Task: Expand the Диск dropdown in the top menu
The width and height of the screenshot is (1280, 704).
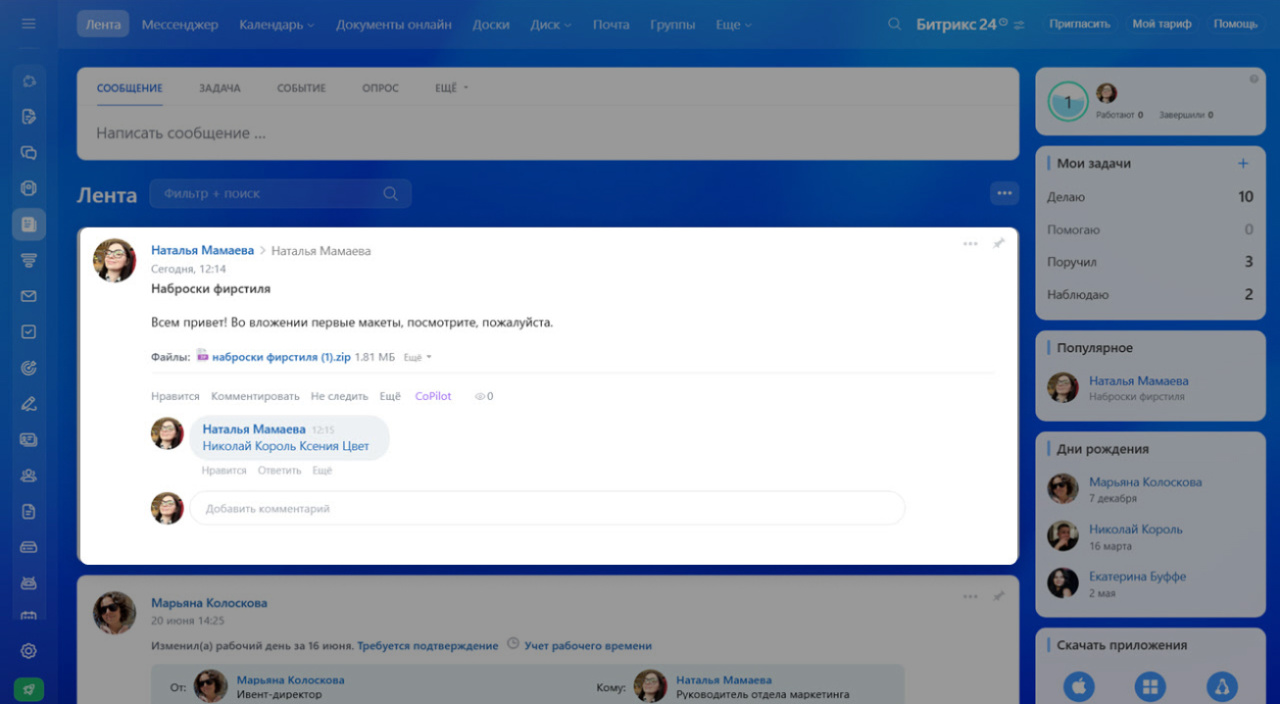Action: point(551,24)
